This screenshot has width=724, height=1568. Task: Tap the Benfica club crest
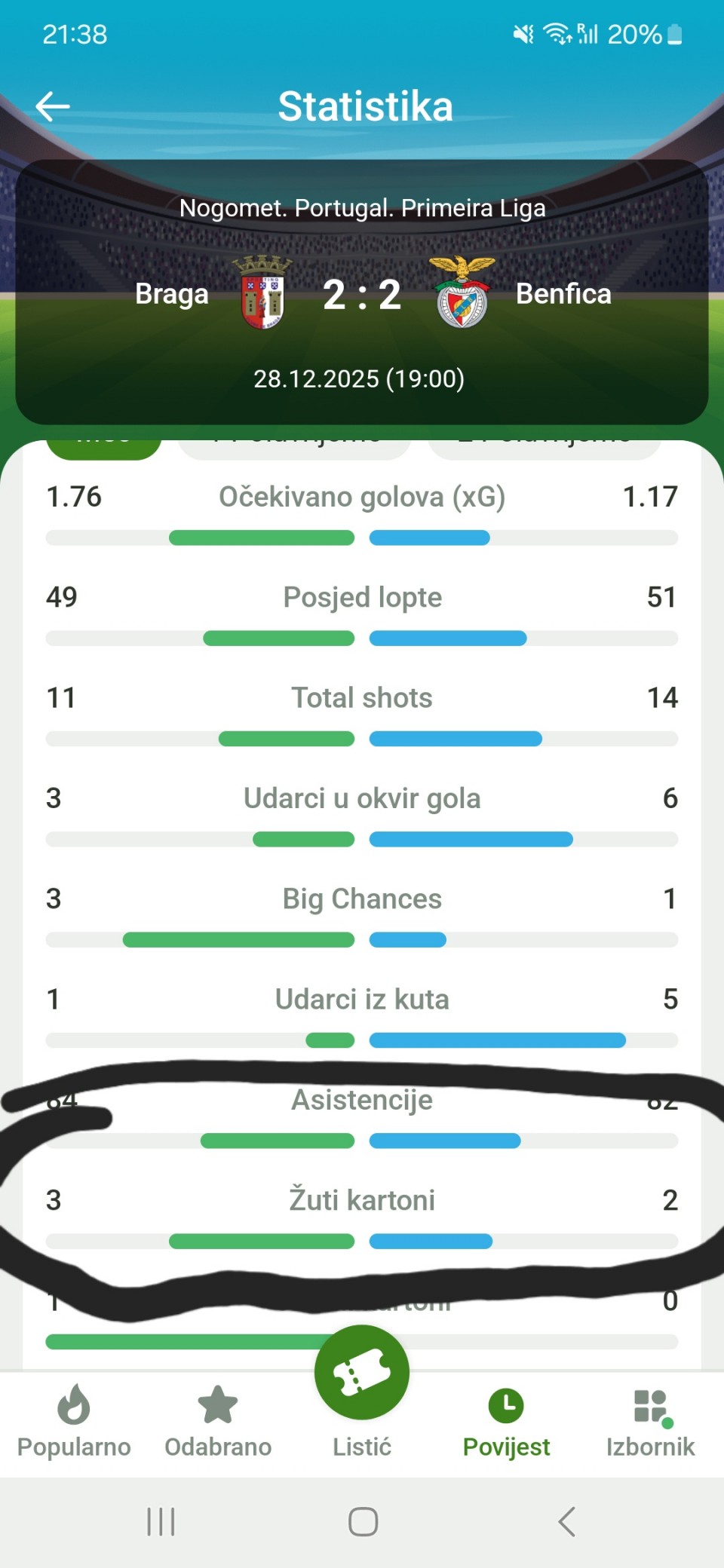click(x=462, y=292)
